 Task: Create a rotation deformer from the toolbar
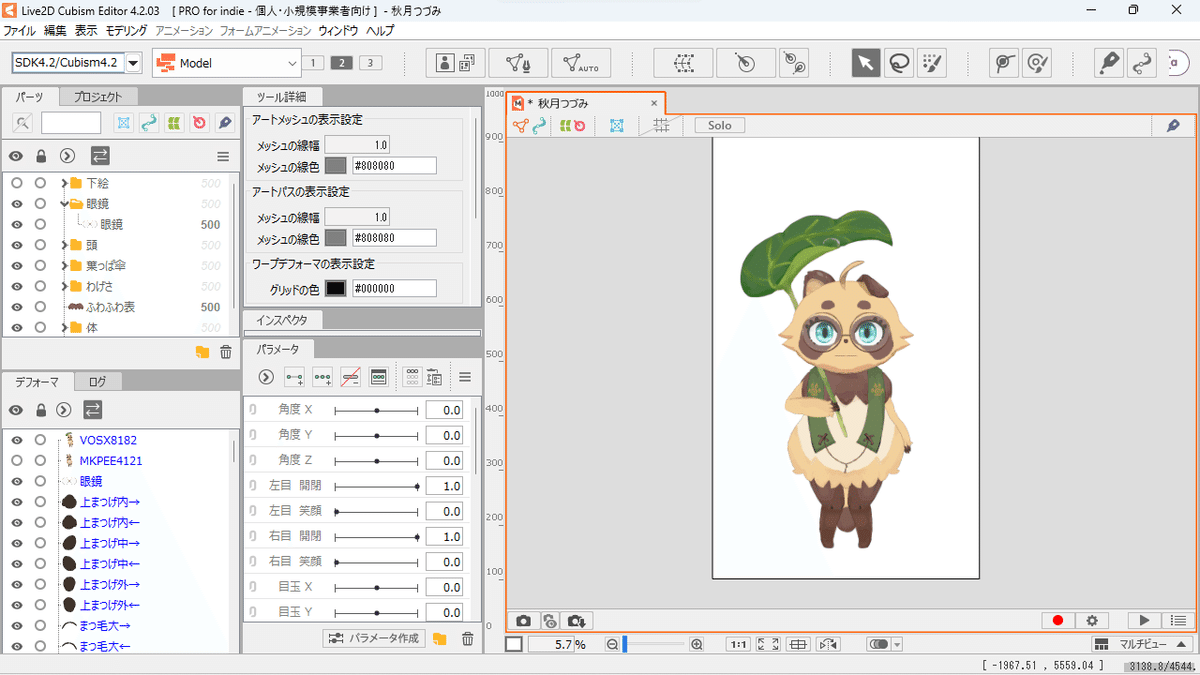coord(746,63)
